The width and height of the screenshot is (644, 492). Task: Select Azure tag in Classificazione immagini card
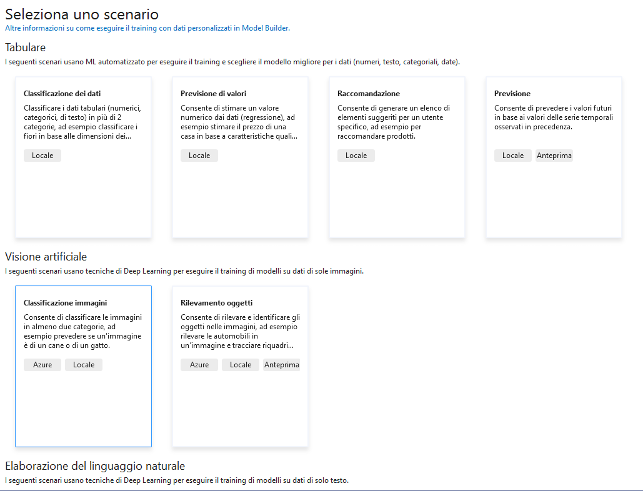point(42,365)
